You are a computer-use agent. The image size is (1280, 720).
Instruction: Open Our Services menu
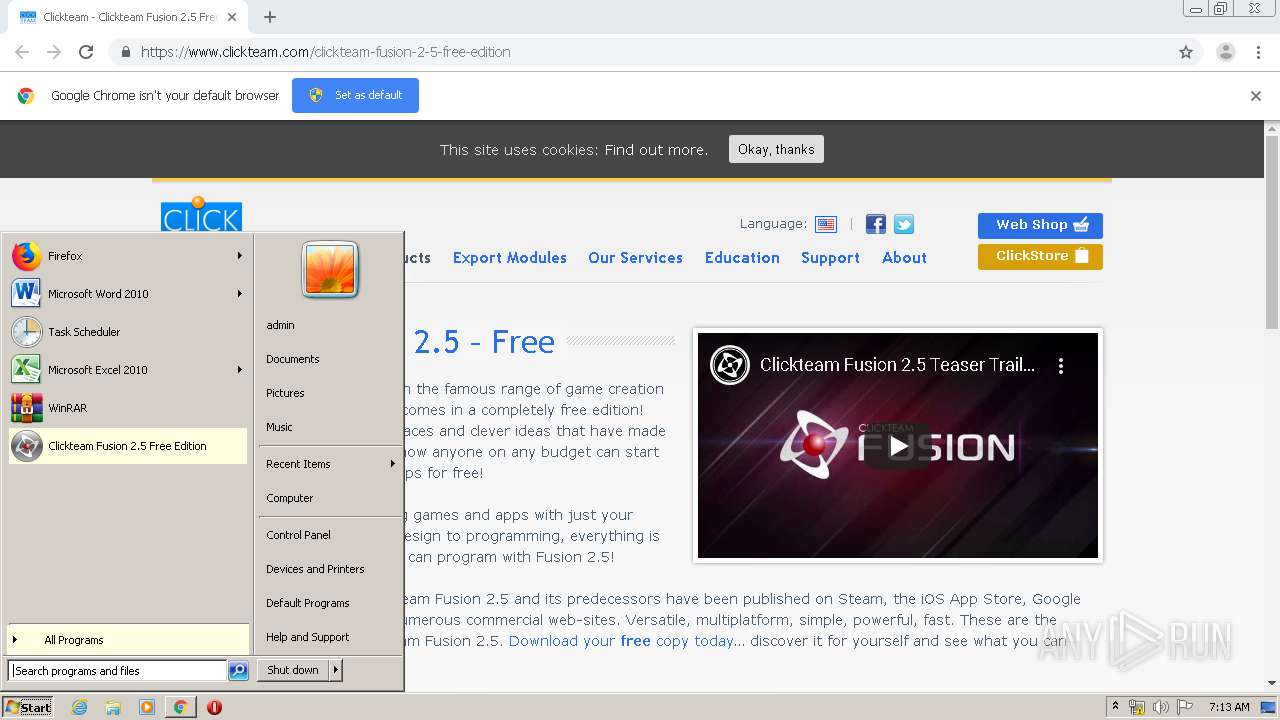[635, 258]
